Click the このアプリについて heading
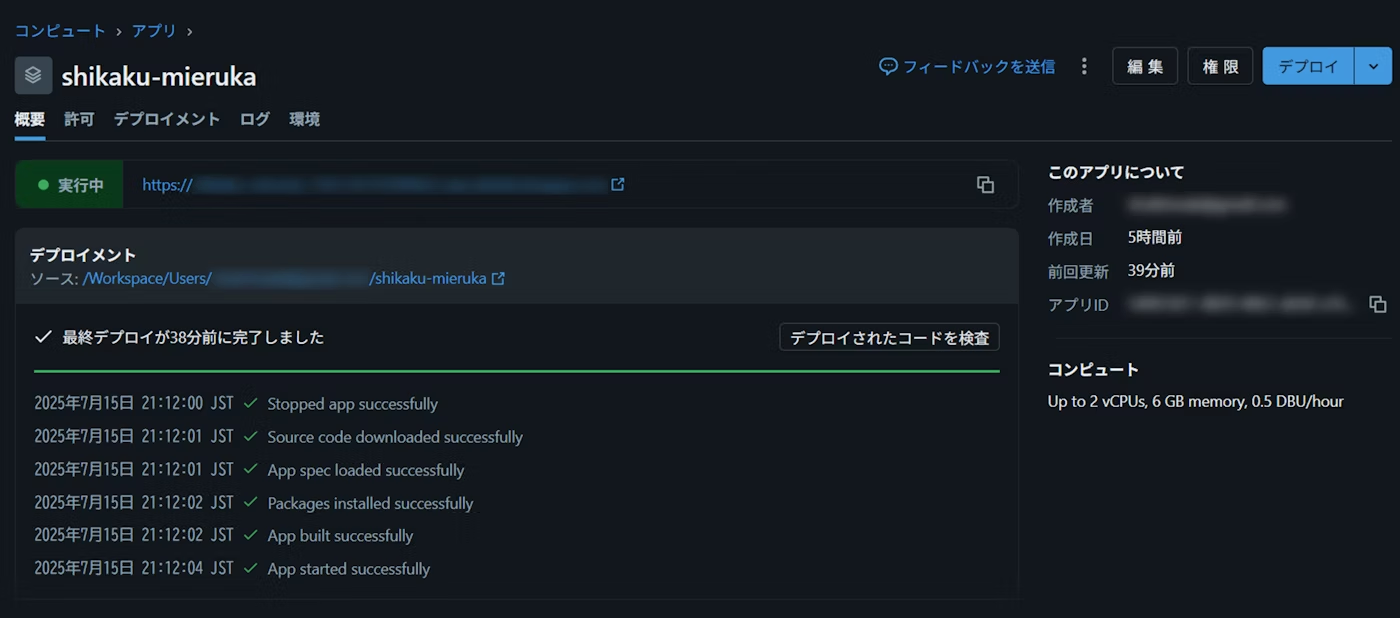 [x=1116, y=172]
